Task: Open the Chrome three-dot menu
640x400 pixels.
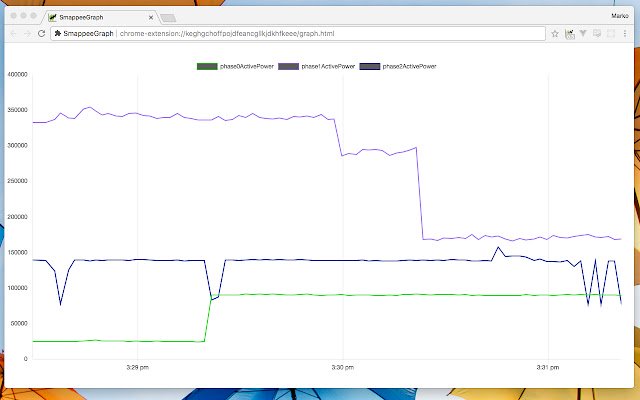Action: click(x=625, y=33)
